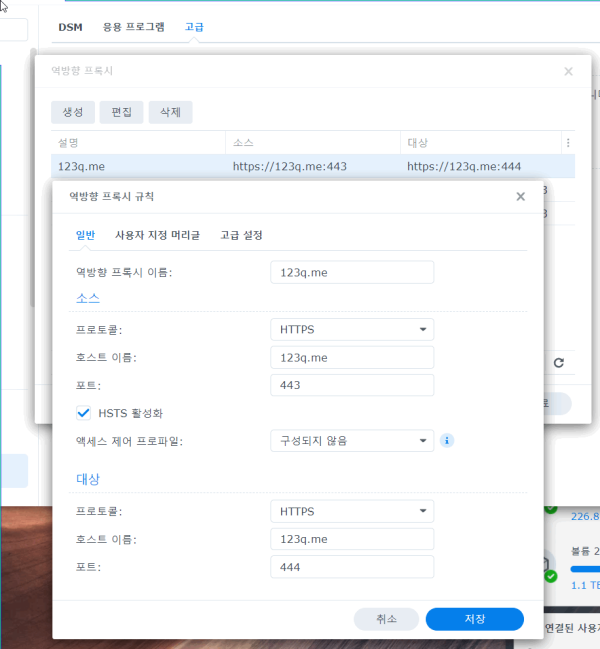Screen dimensions: 600x649
Task: Switch to the 고급 설정 tab
Action: click(x=241, y=235)
